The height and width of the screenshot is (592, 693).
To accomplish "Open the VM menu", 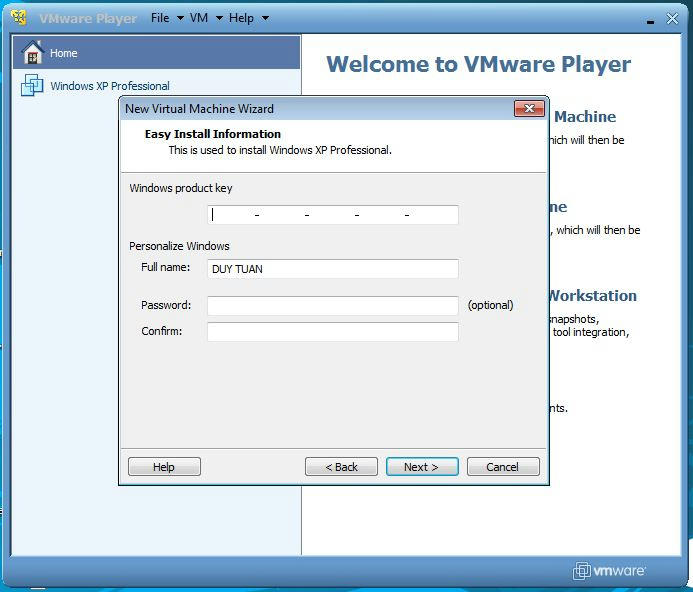I will click(199, 18).
